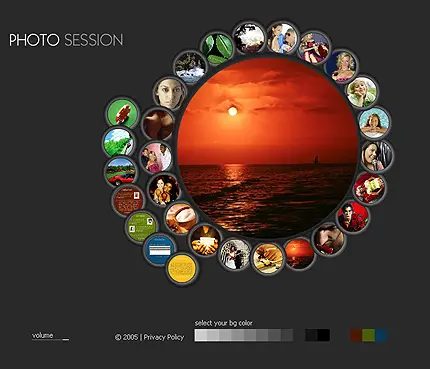This screenshot has width=430, height=369.
Task: Pick the black background swatch
Action: (x=324, y=335)
